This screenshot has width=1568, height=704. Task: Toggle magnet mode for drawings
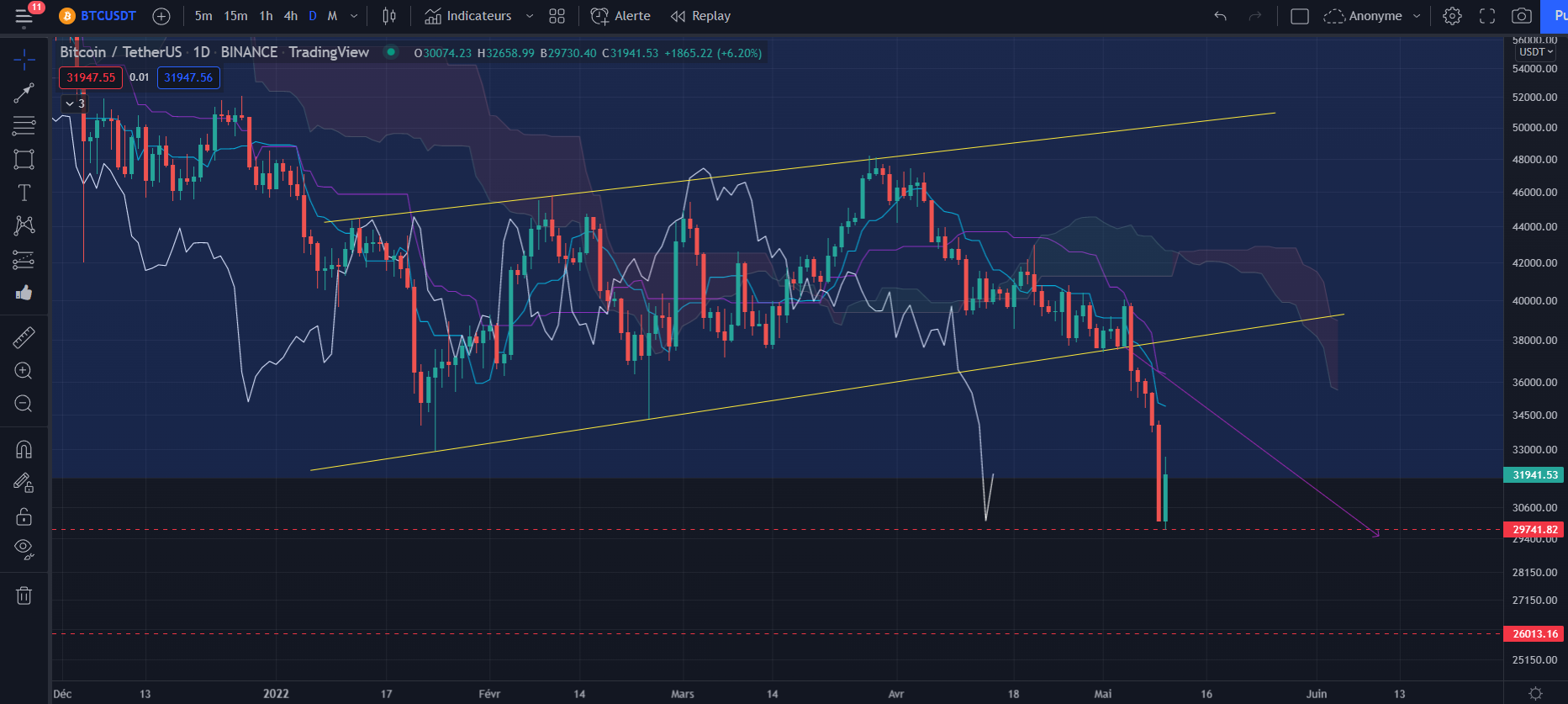point(24,449)
